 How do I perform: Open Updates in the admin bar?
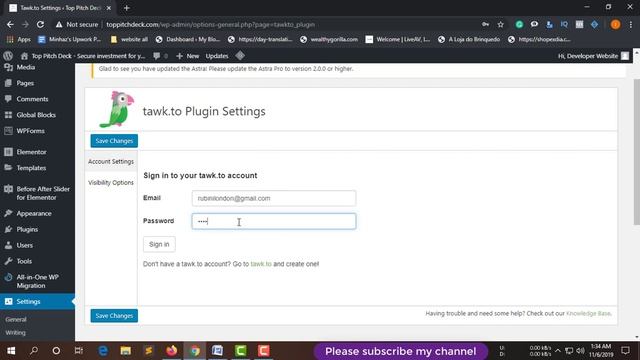[217, 56]
